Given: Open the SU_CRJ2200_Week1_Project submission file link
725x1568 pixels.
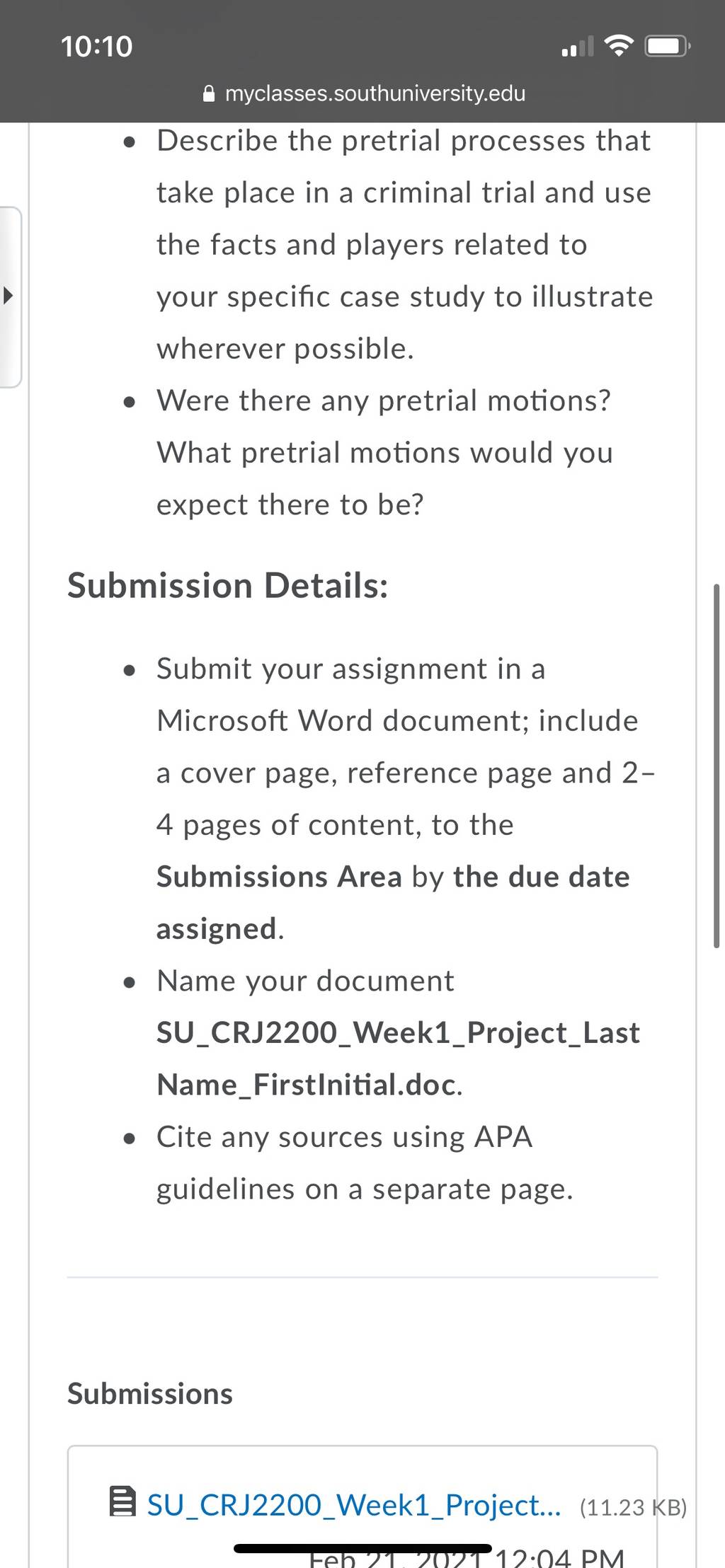Looking at the screenshot, I should [353, 1505].
